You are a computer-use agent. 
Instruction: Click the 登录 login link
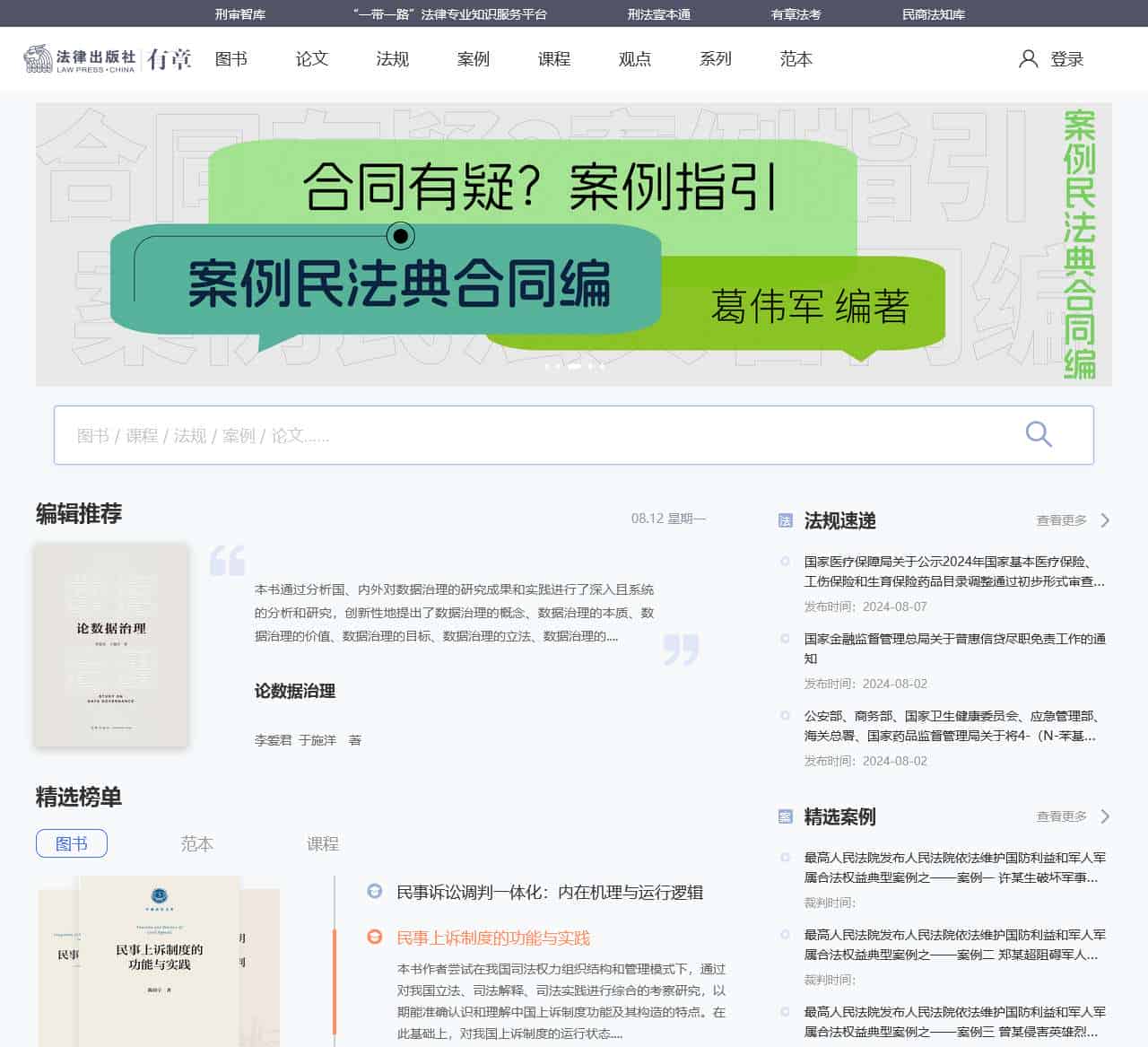(x=1067, y=59)
